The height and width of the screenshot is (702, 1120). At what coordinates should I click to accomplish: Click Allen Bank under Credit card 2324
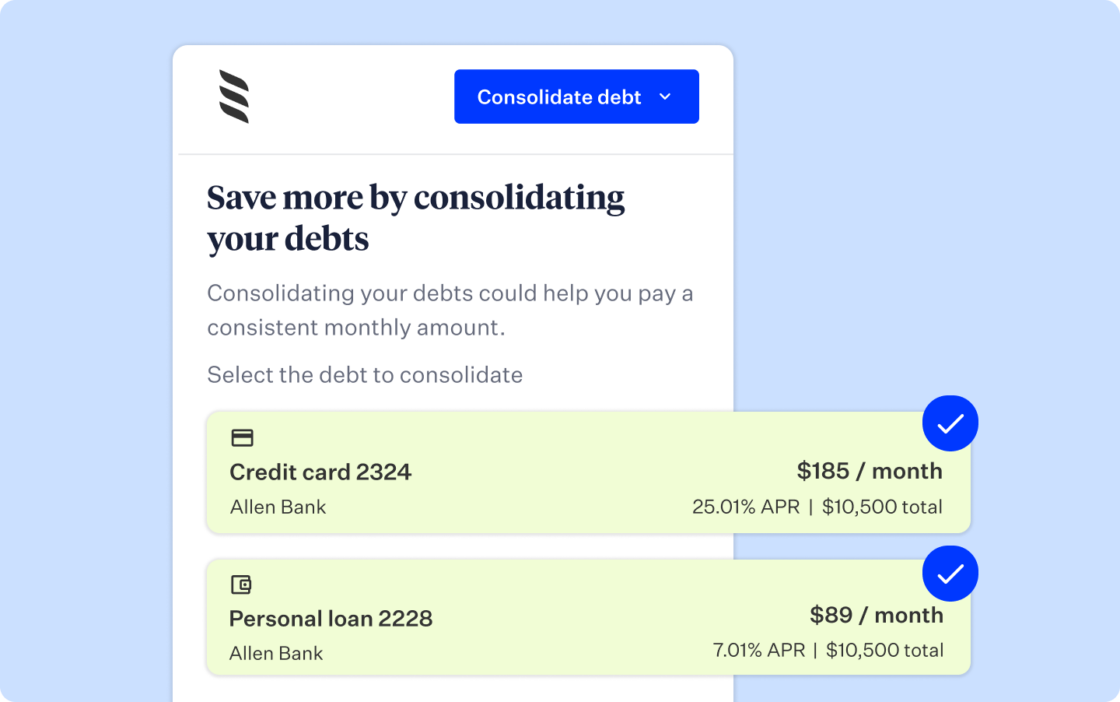[x=278, y=507]
